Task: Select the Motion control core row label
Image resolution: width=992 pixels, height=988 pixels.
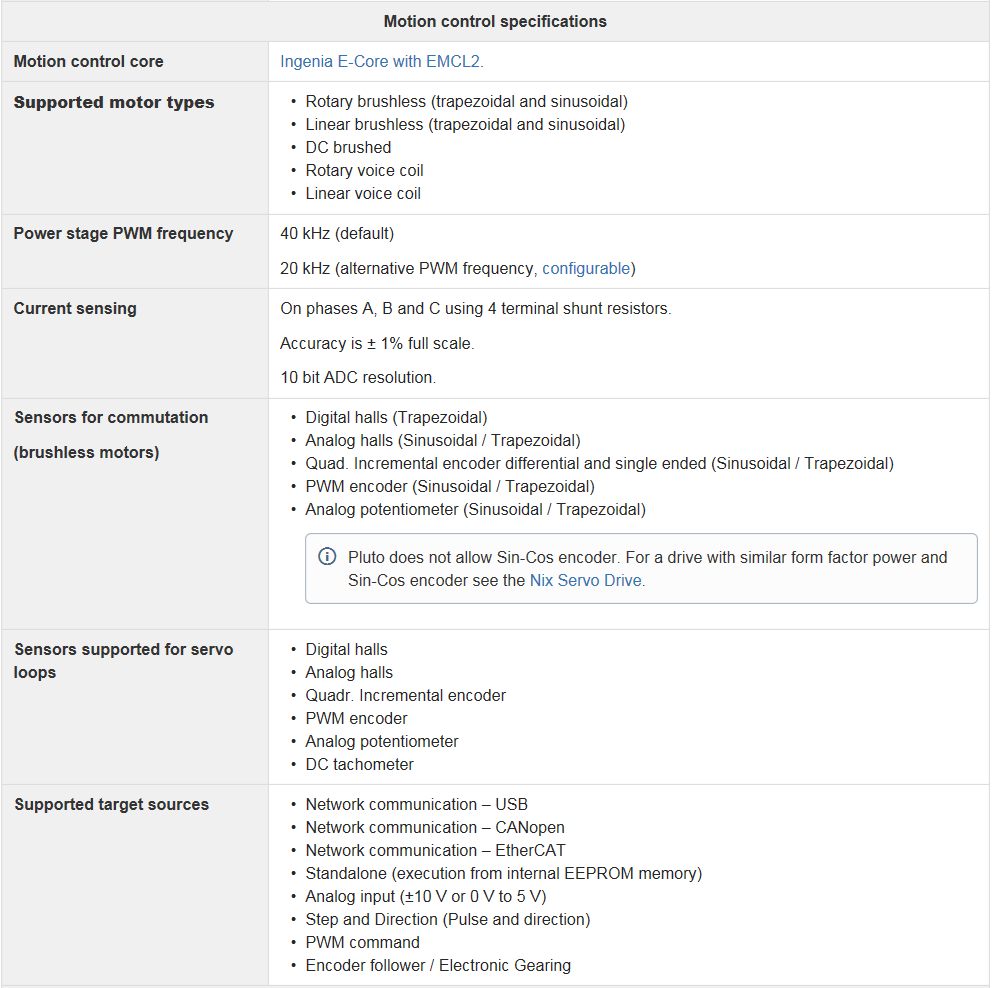Action: (x=89, y=61)
